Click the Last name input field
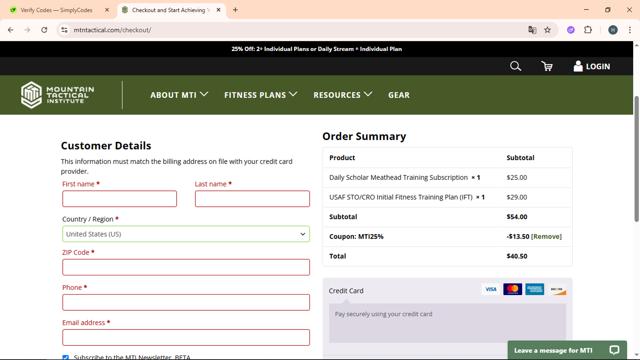This screenshot has width=640, height=360. pyautogui.click(x=252, y=199)
